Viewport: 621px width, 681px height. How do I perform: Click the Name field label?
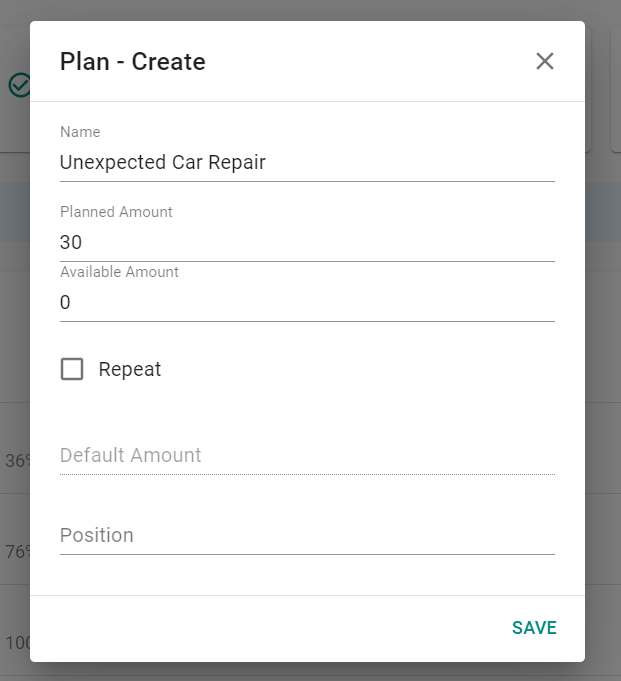click(x=80, y=132)
